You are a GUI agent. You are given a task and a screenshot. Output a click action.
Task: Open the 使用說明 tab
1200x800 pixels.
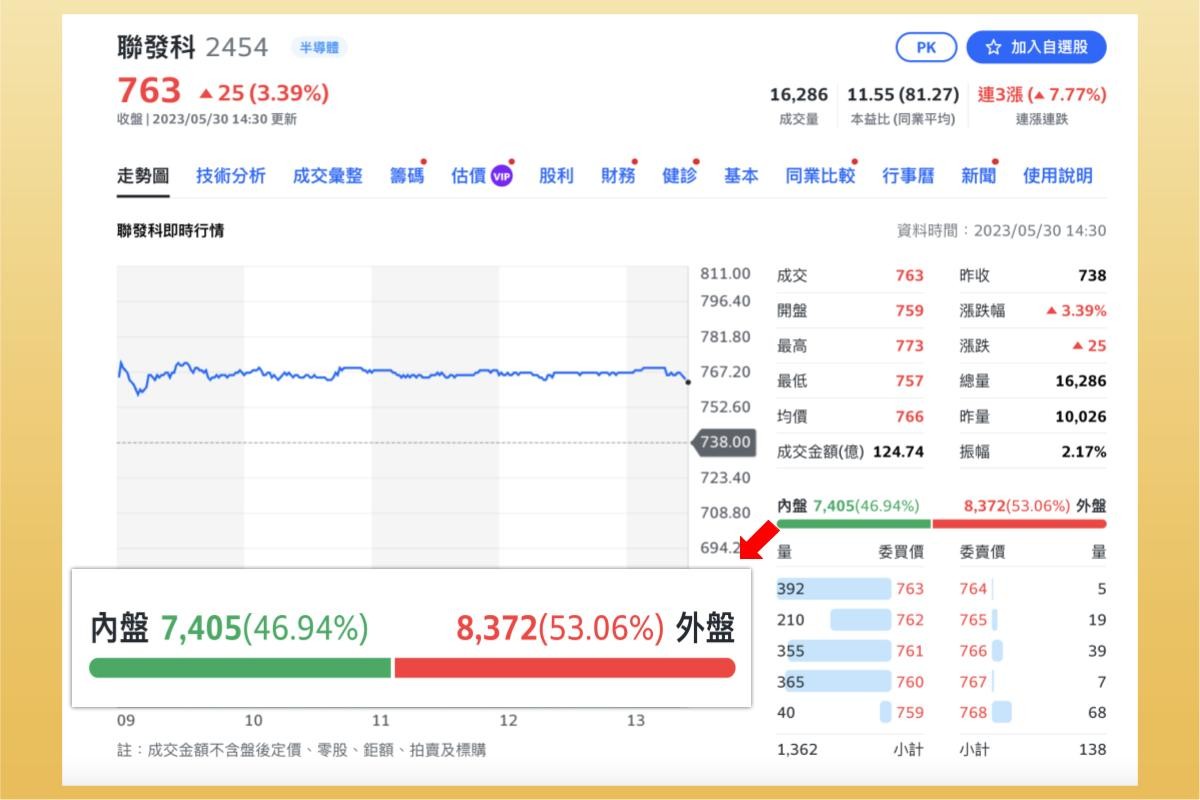(1058, 176)
